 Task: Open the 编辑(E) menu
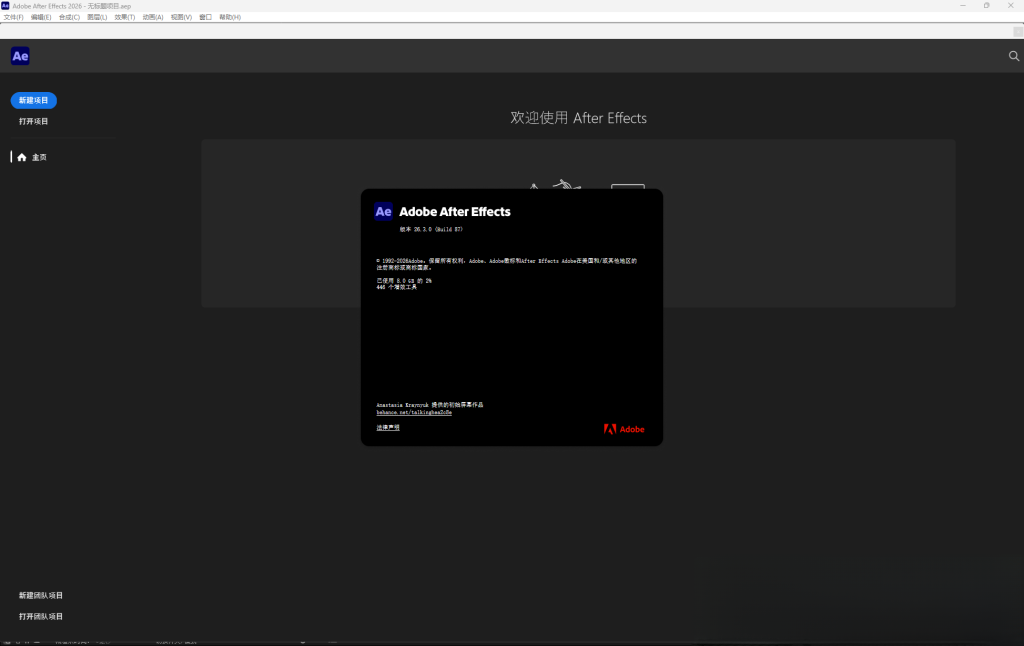tap(41, 17)
